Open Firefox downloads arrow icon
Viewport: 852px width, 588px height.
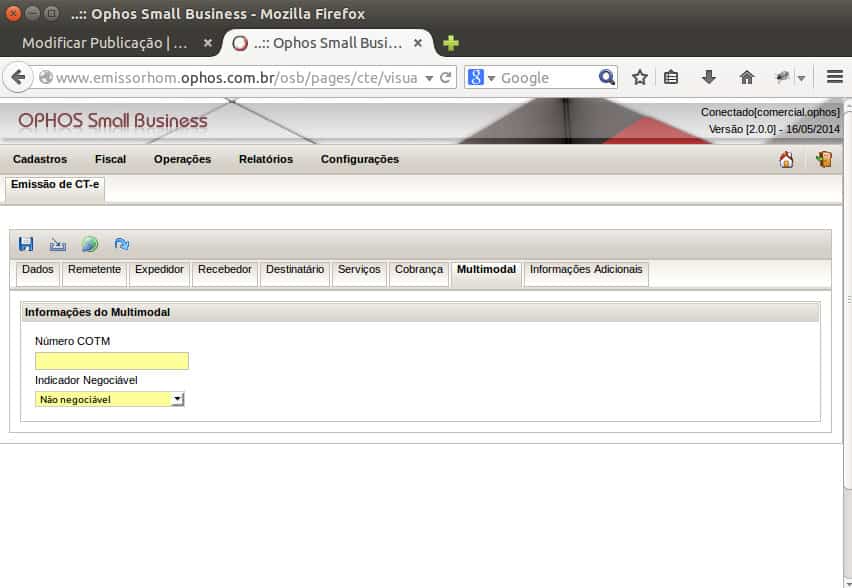(x=708, y=77)
